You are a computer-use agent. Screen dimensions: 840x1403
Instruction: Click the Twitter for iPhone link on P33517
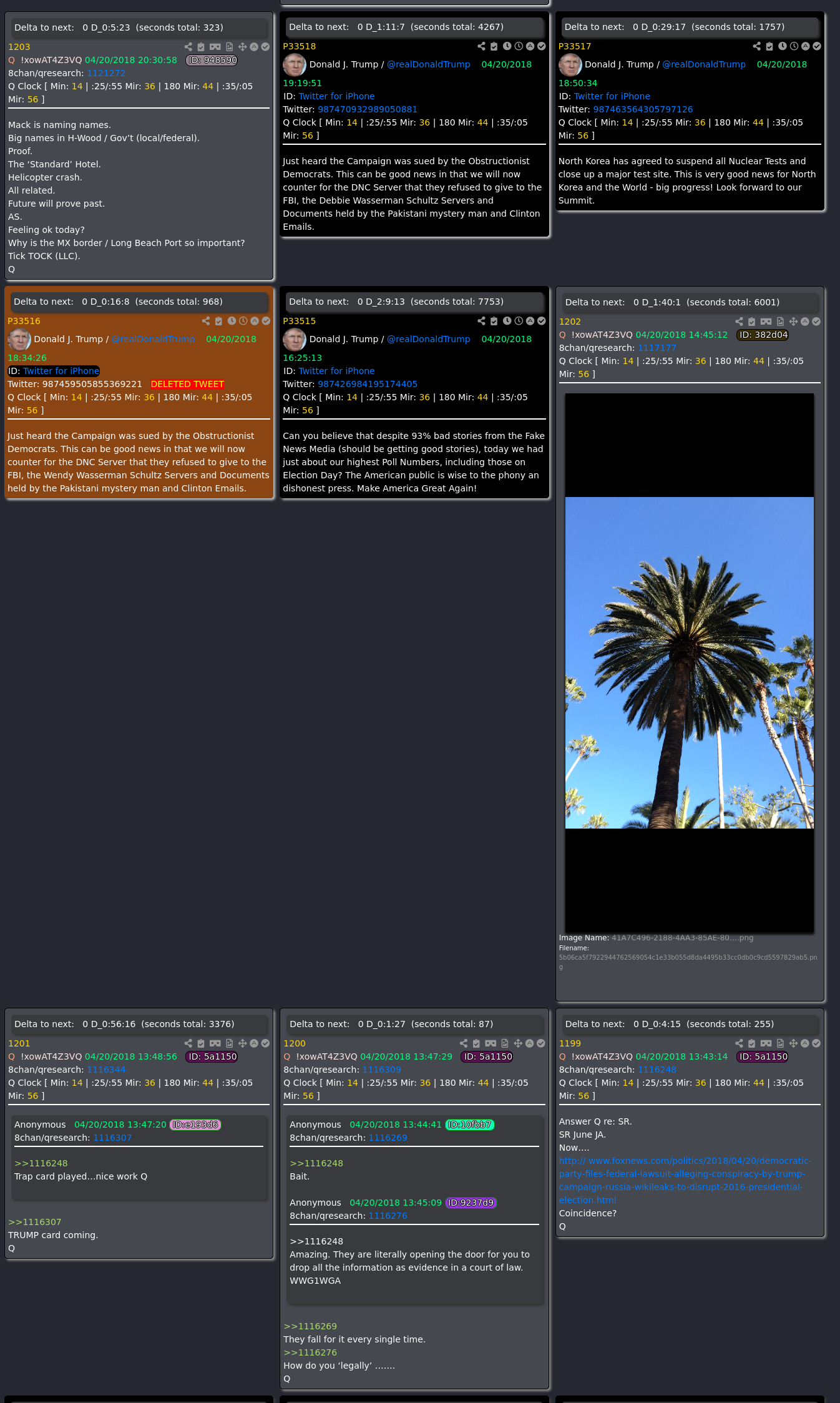(612, 96)
